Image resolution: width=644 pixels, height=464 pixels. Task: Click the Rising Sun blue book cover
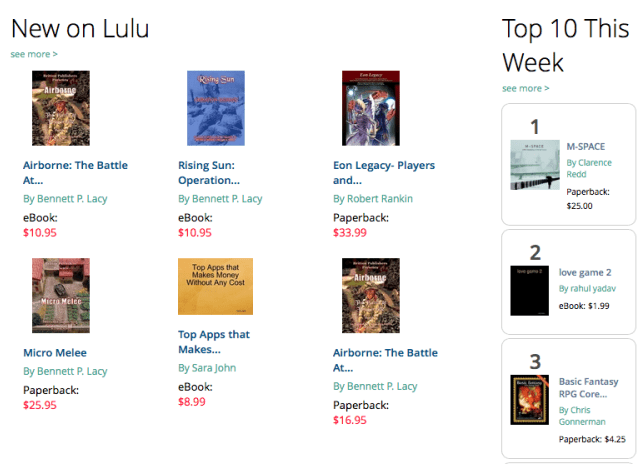click(216, 108)
